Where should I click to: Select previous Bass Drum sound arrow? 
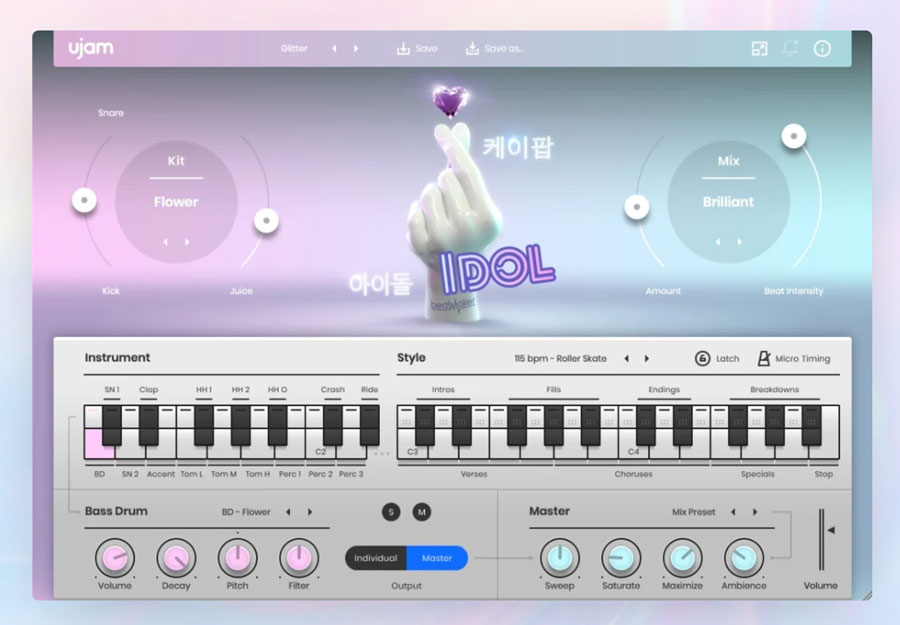tap(288, 512)
